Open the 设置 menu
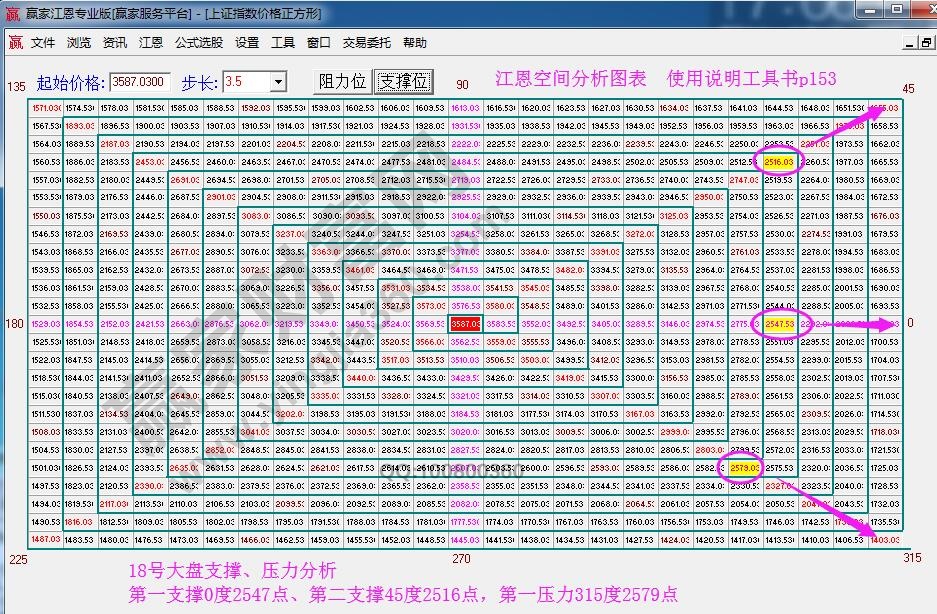Image resolution: width=937 pixels, height=614 pixels. pyautogui.click(x=250, y=42)
